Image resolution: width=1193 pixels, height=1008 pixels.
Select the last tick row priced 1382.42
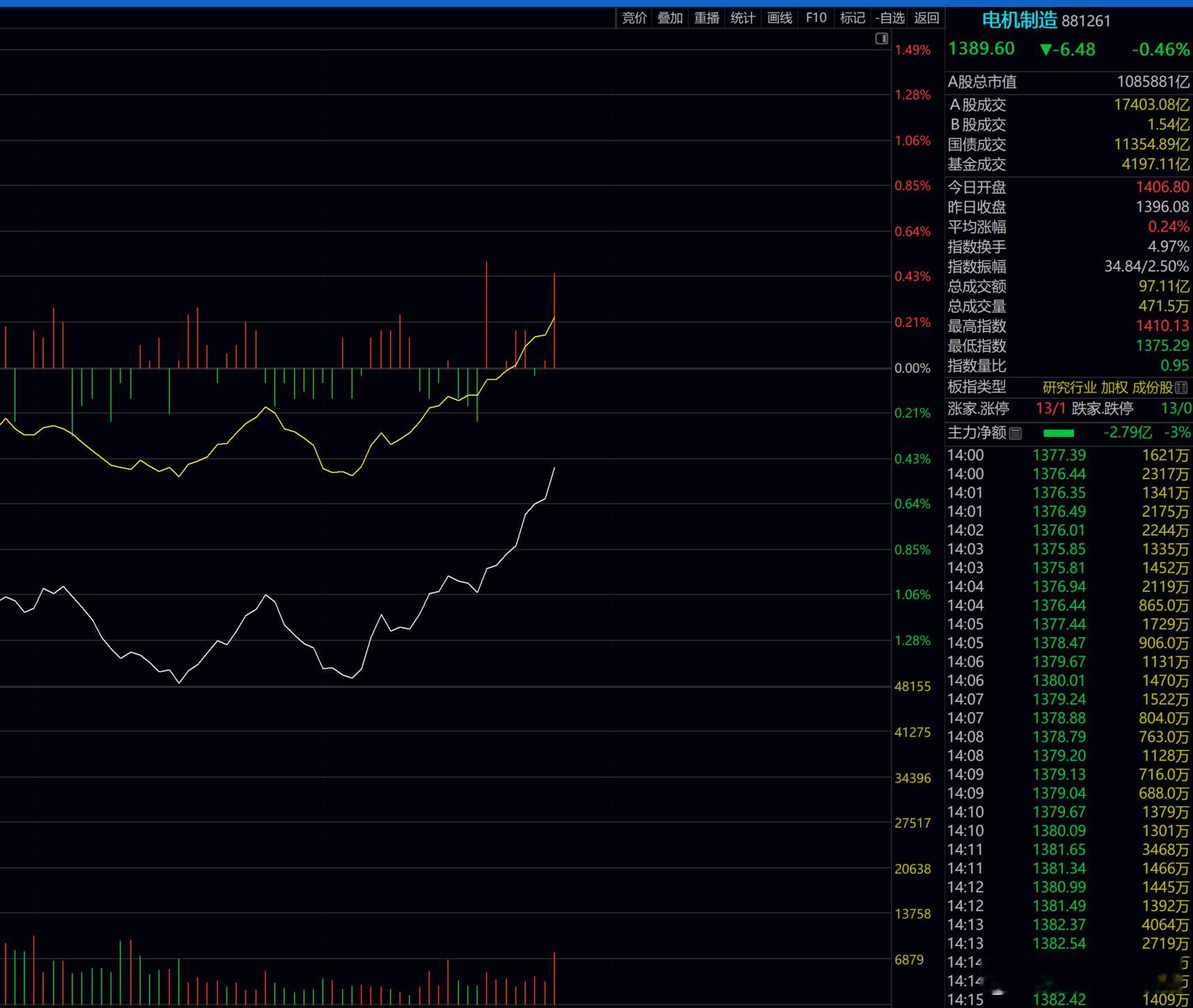(x=1068, y=1000)
